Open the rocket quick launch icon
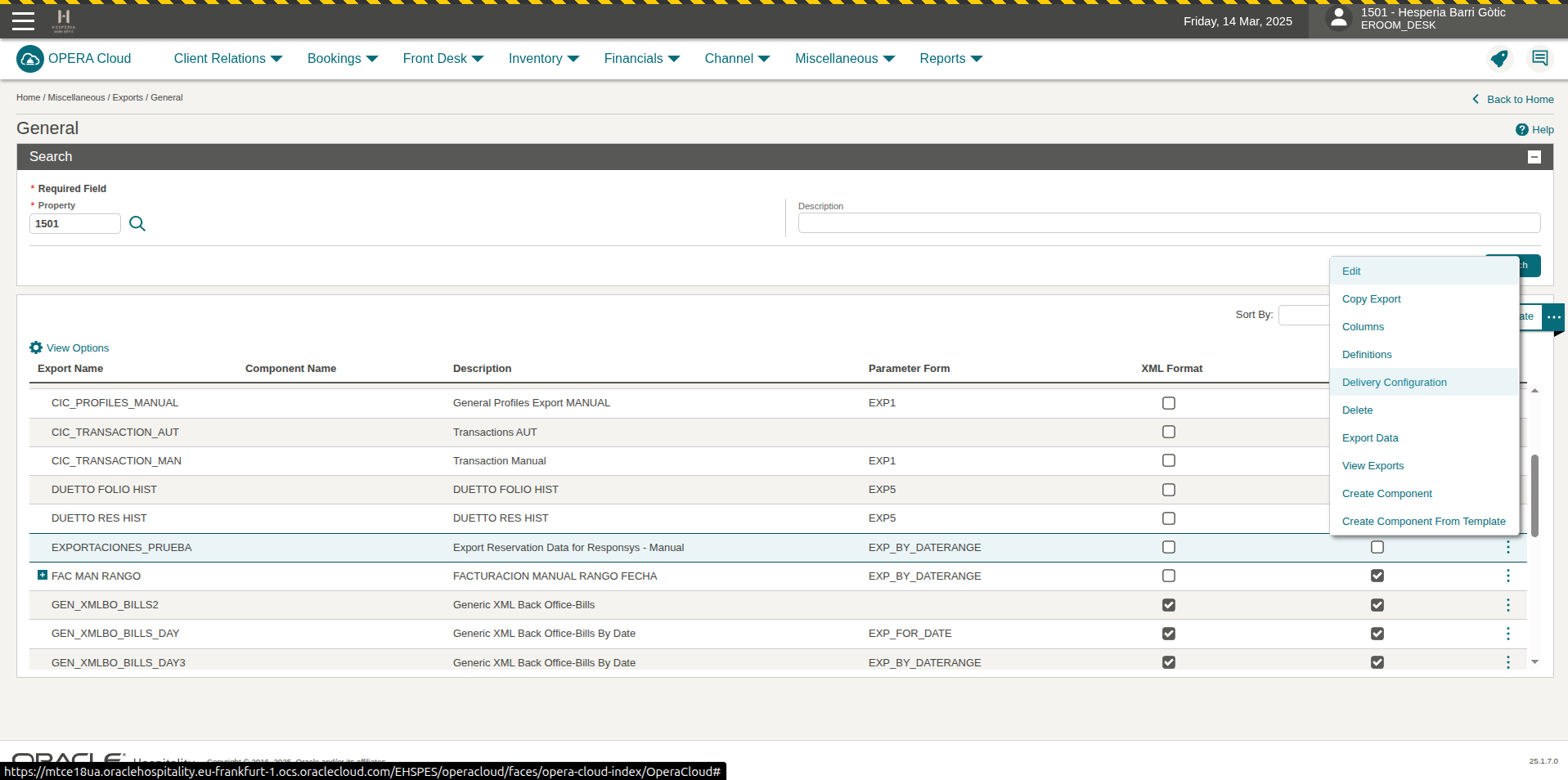Screen dimensions: 1568x780 [x=1498, y=59]
